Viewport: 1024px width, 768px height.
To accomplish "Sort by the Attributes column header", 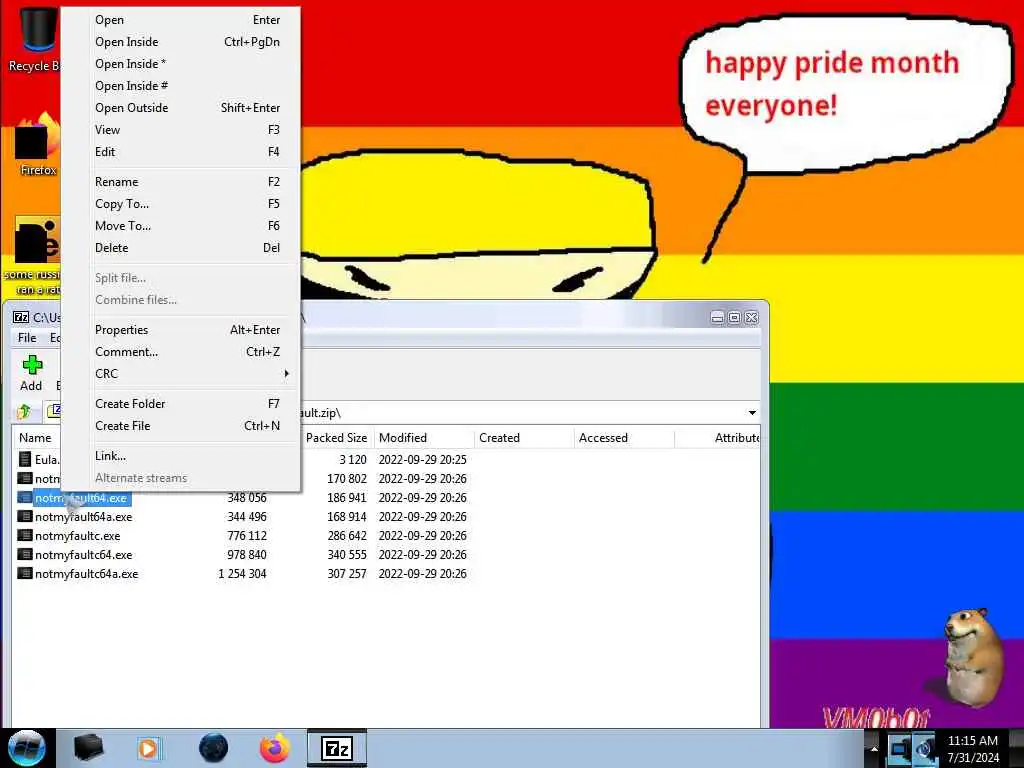I will point(717,438).
